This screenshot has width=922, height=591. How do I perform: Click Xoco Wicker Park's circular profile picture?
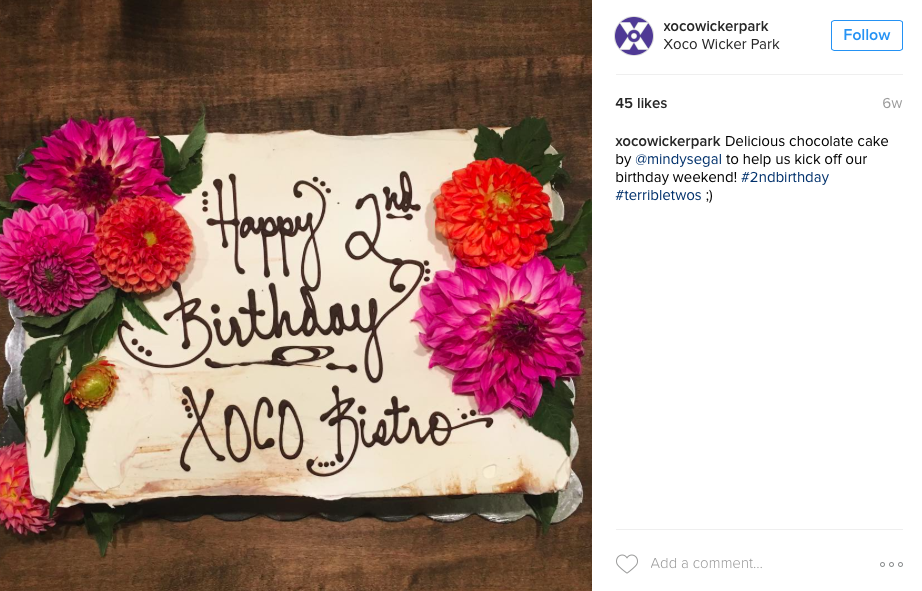[x=633, y=35]
